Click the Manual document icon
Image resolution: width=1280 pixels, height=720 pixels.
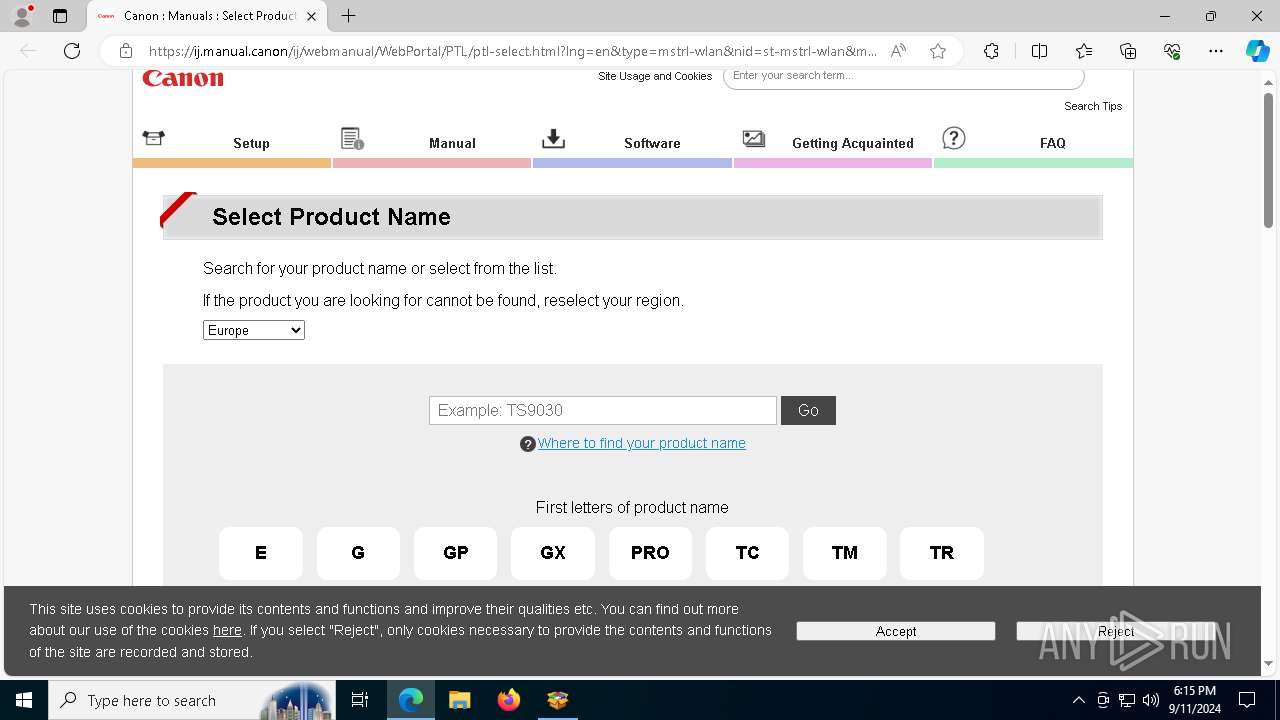[352, 139]
